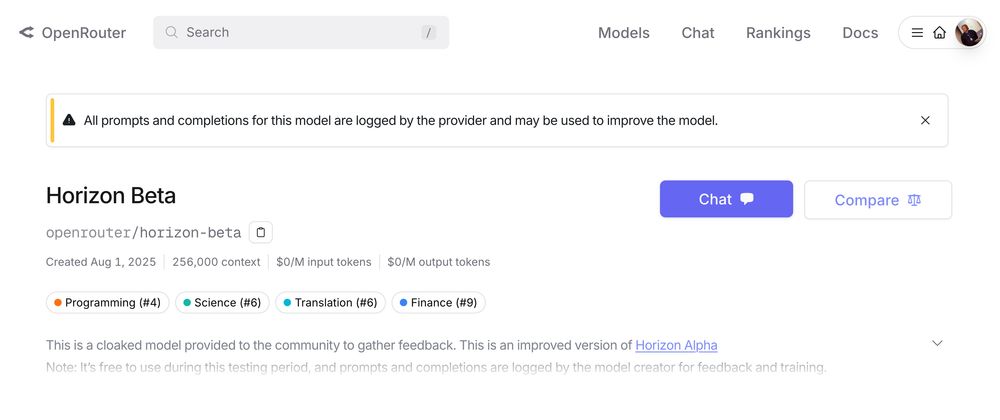Open the Docs nav link
The width and height of the screenshot is (1000, 420).
coord(860,33)
